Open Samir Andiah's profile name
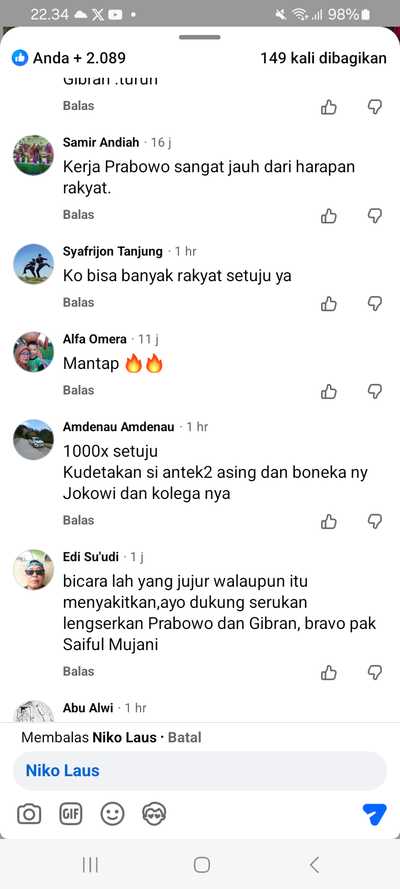 (101, 142)
